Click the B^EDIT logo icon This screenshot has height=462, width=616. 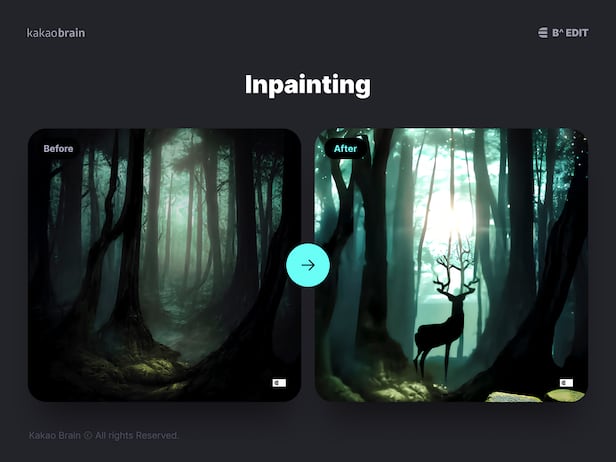point(543,33)
